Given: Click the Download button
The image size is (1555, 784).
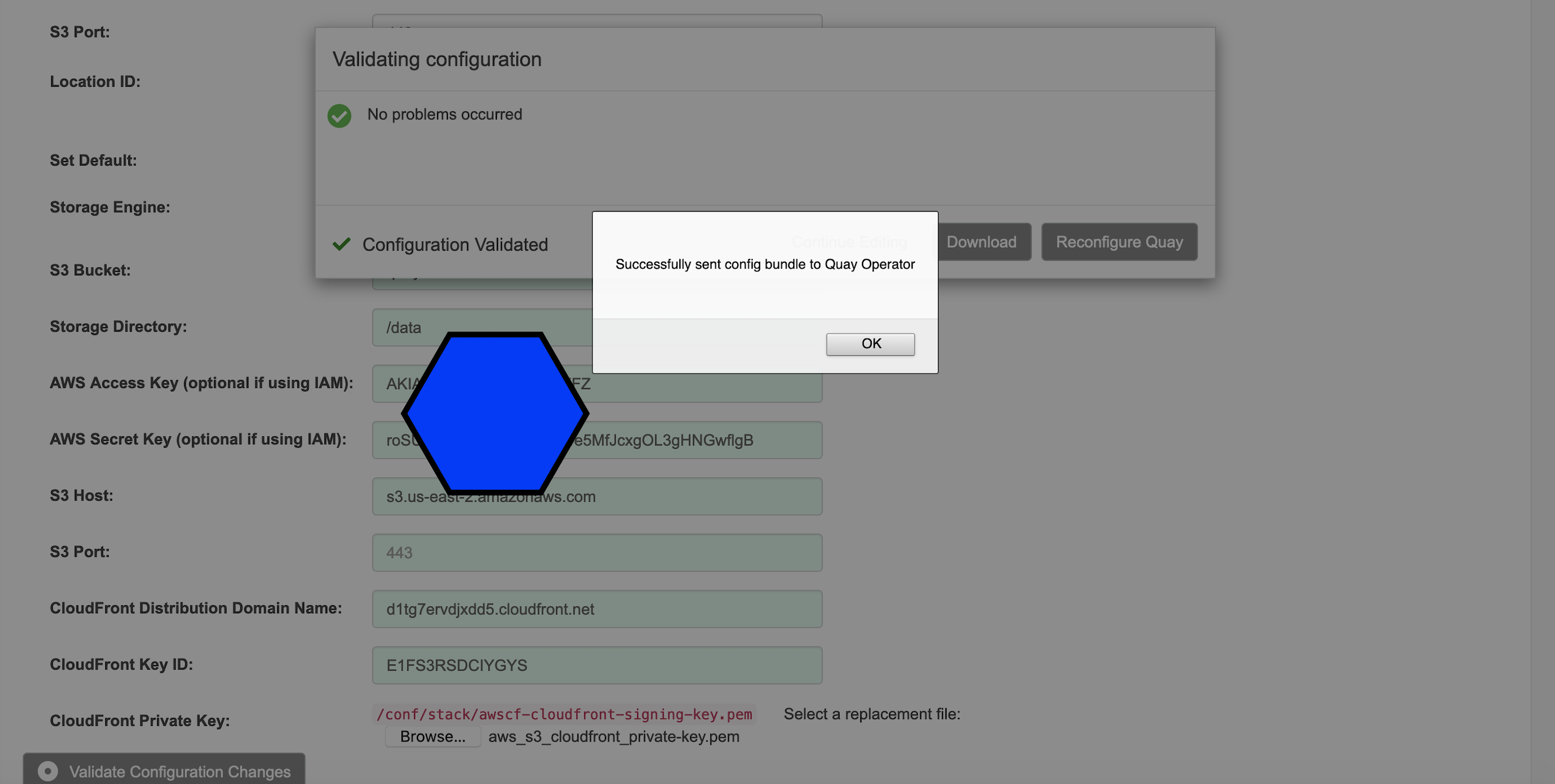Looking at the screenshot, I should click(981, 242).
